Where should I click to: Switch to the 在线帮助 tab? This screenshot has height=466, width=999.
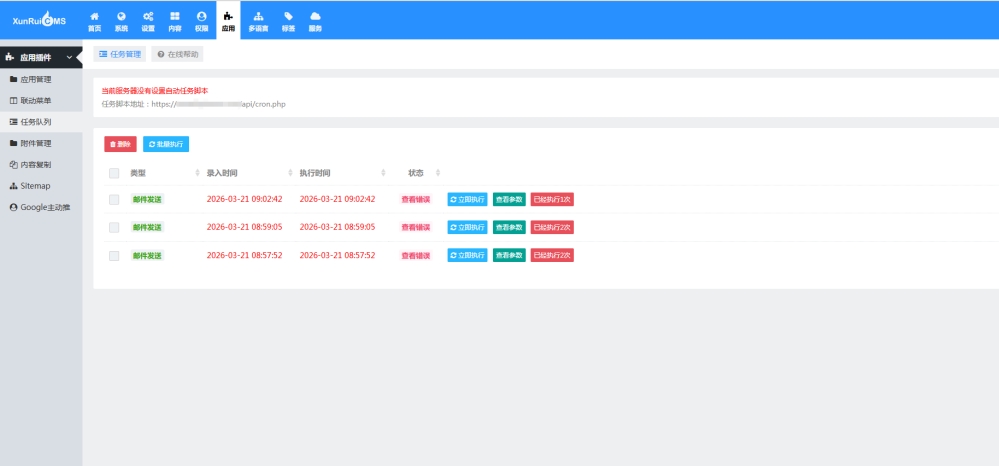coord(177,54)
